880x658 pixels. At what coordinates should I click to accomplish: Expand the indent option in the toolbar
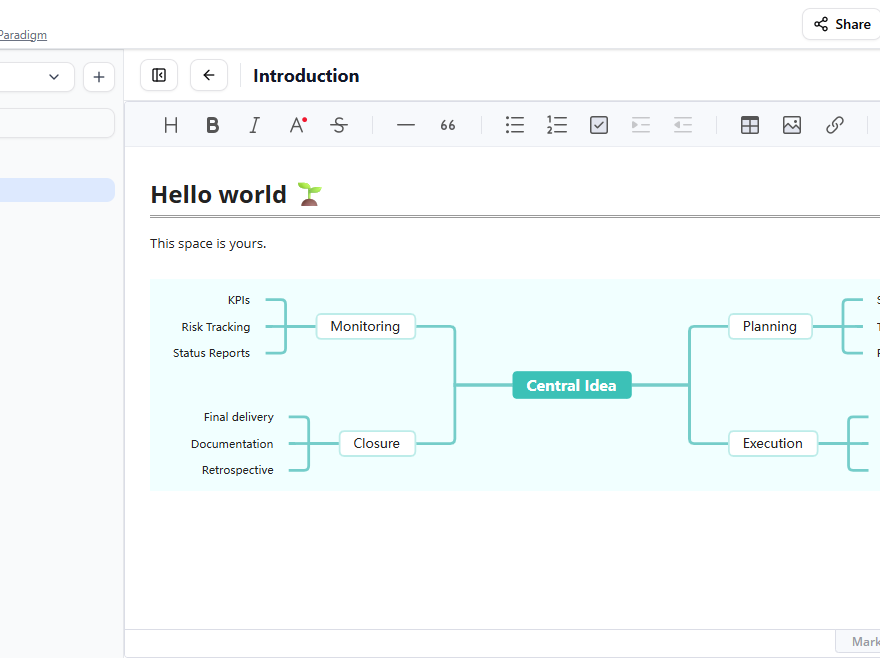click(x=641, y=124)
